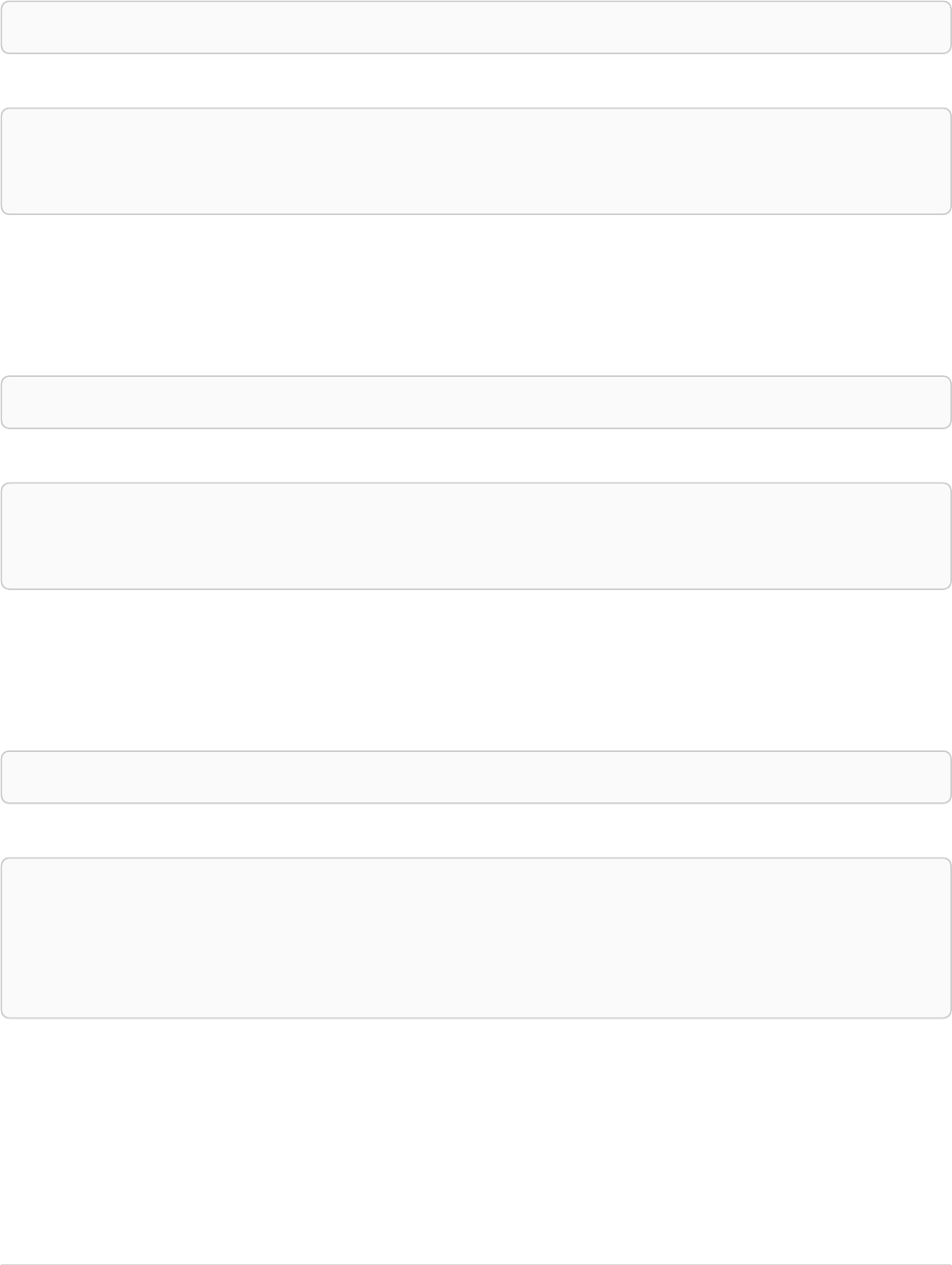Click inside the tallest empty box
Screen dimensions: 952x1265
(476, 938)
